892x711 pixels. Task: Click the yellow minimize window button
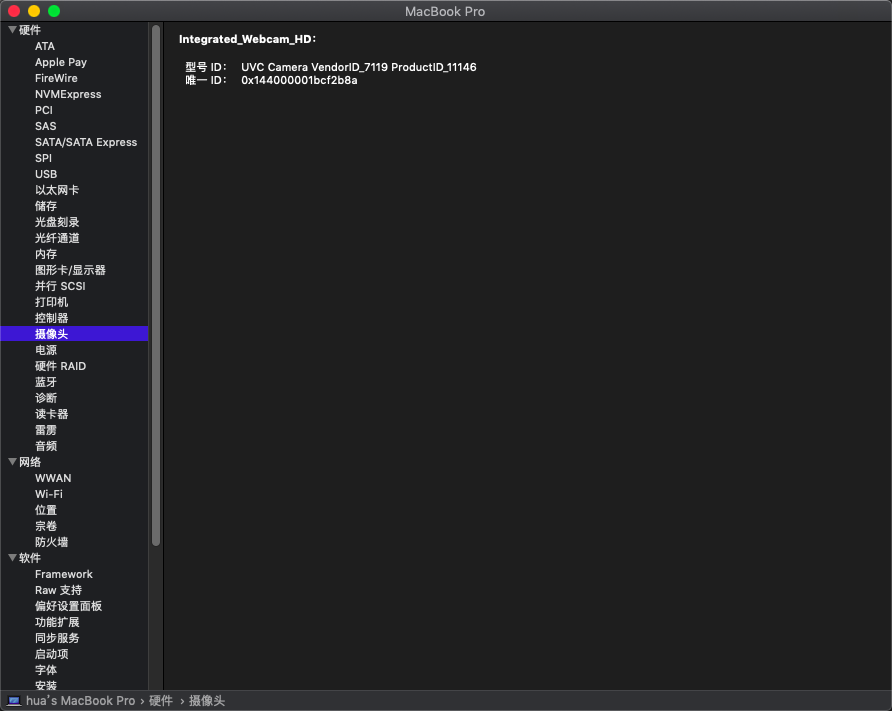pos(34,11)
